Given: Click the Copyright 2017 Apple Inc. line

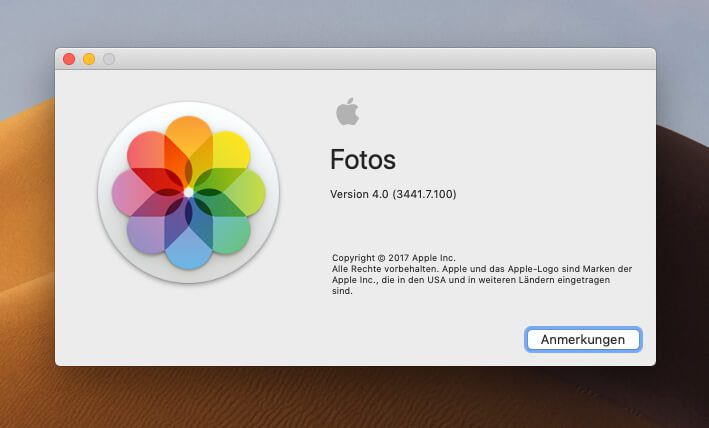Looking at the screenshot, I should [x=392, y=258].
